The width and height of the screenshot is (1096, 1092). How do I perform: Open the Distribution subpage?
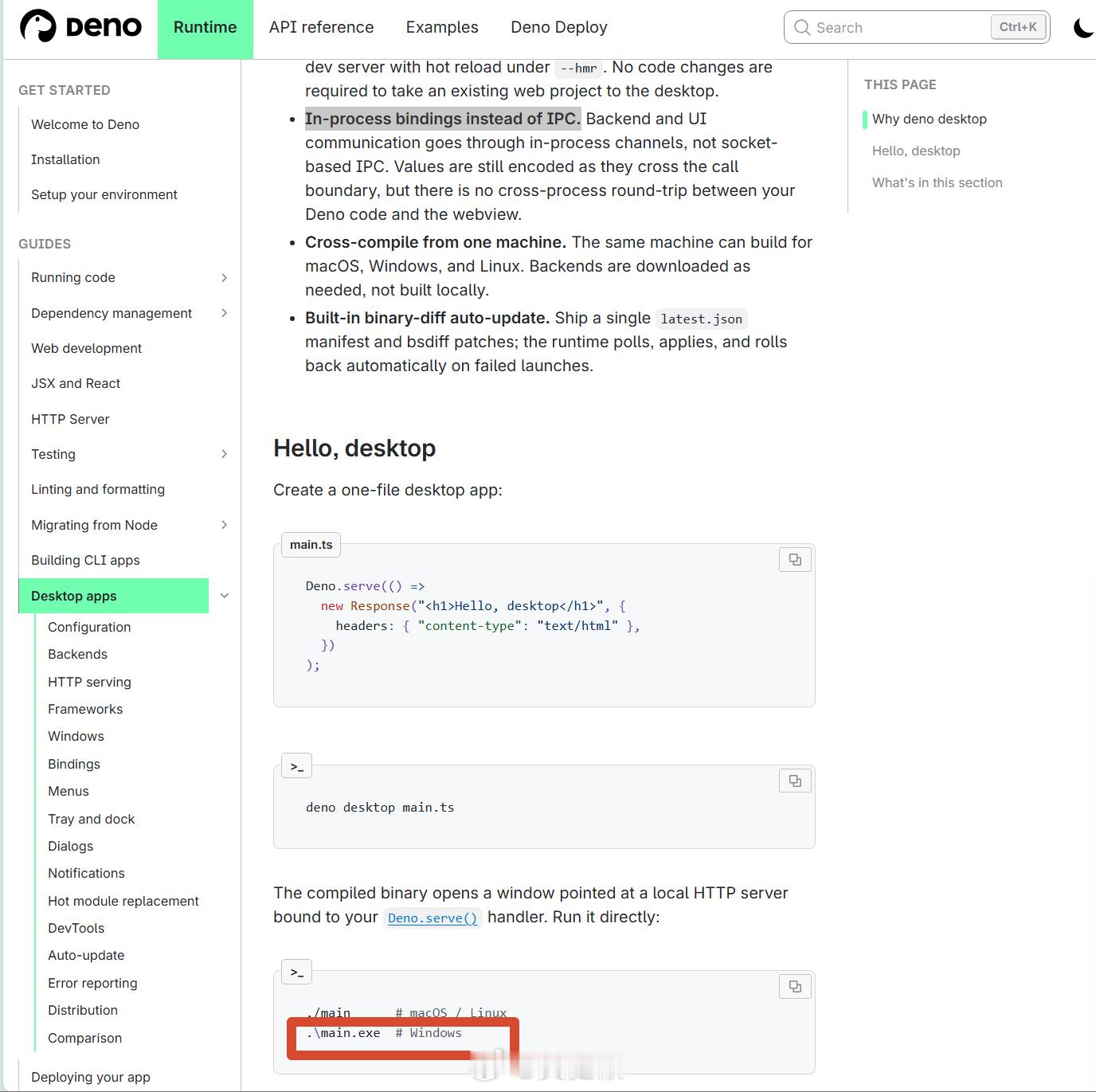point(83,1010)
